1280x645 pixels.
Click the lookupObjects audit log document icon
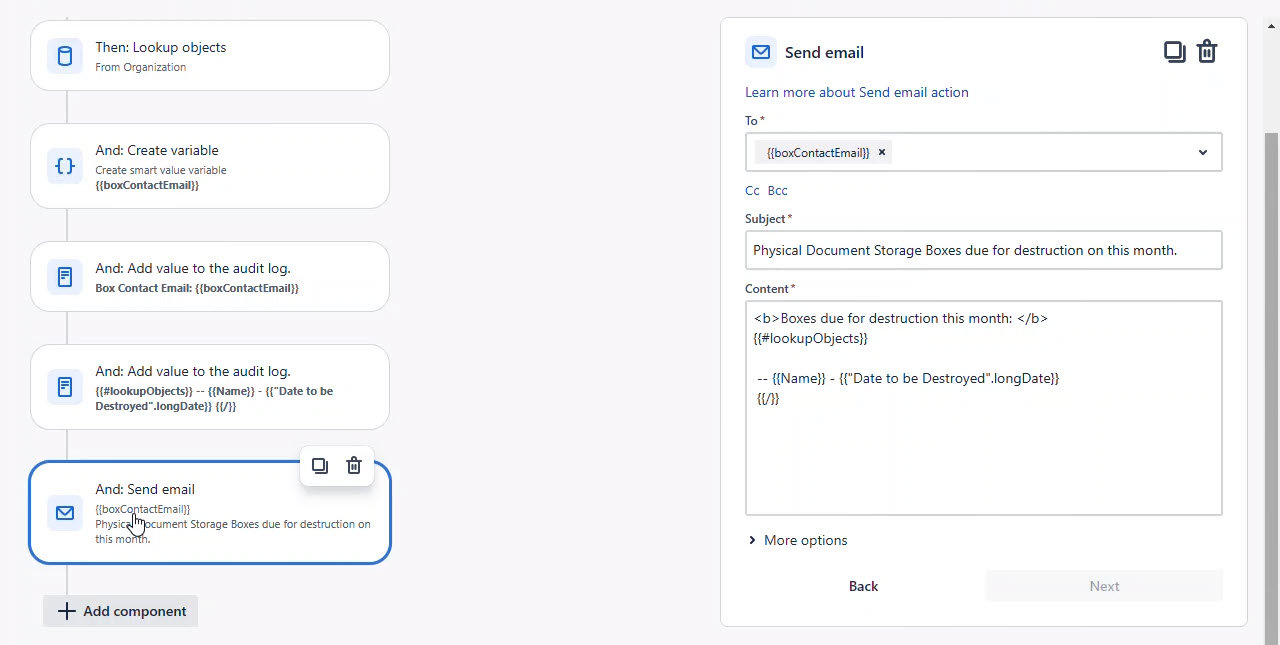tap(65, 386)
